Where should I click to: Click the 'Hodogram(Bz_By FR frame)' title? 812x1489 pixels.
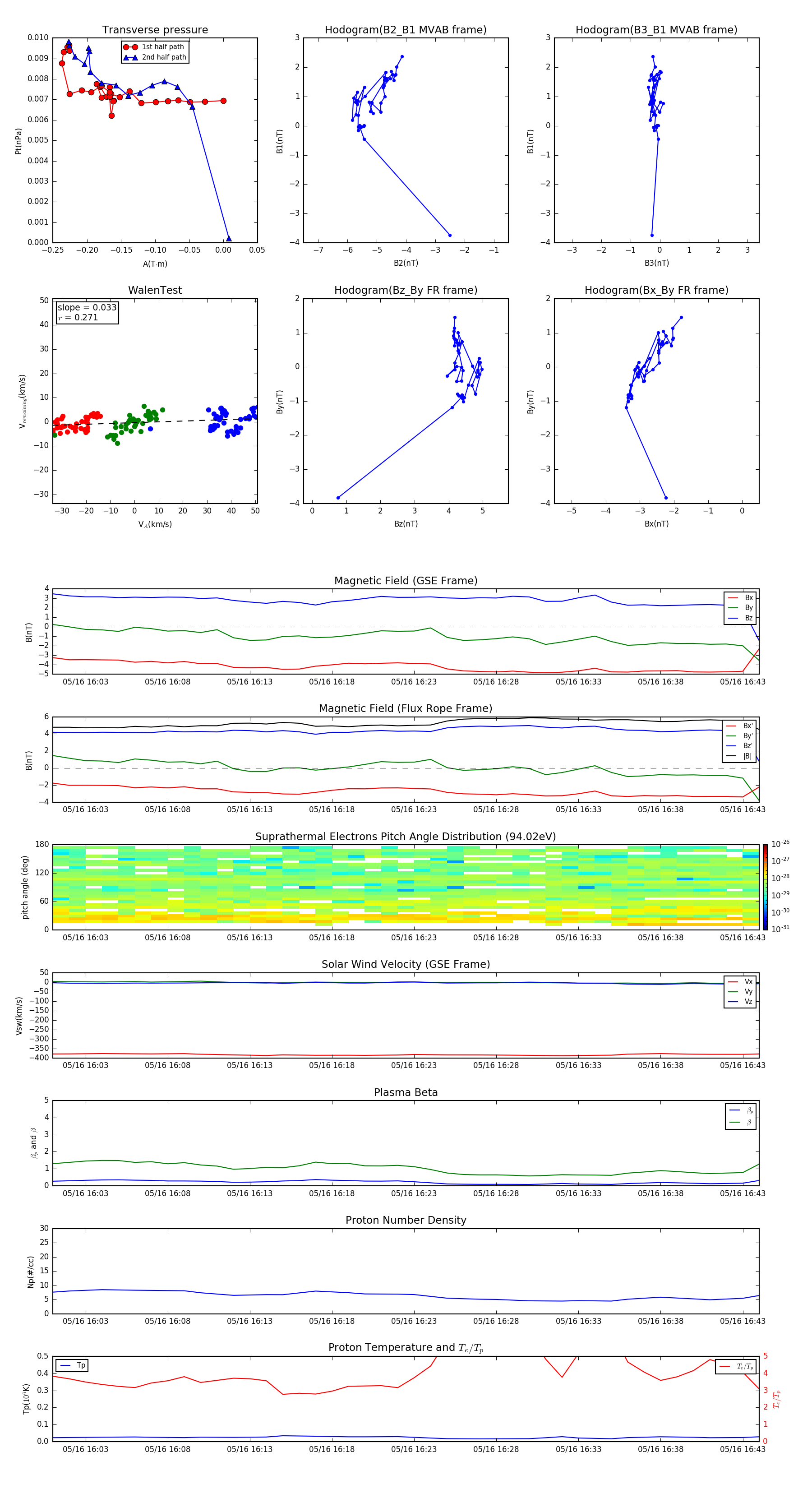[x=406, y=290]
